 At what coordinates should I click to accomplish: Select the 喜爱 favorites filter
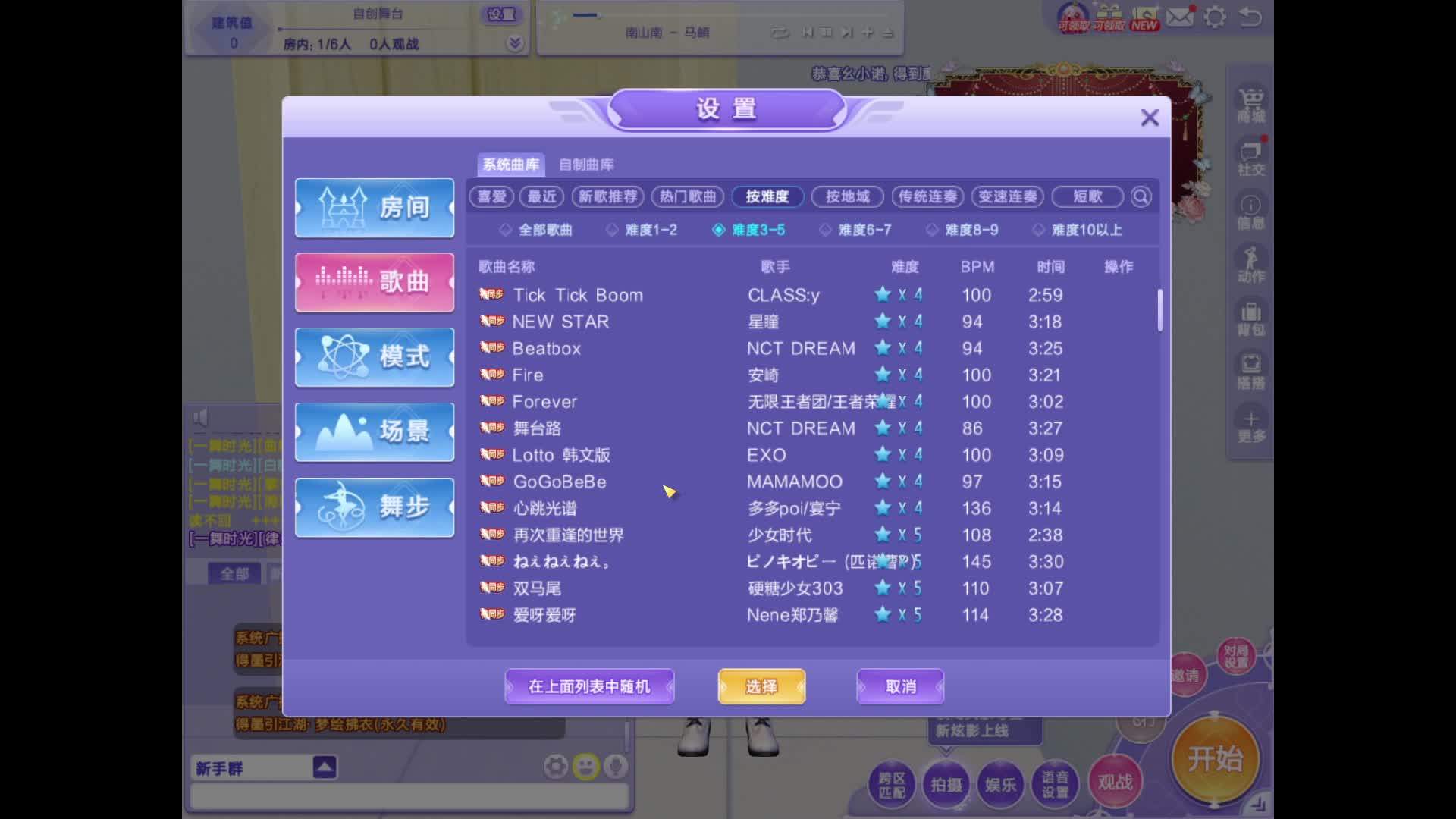(x=491, y=197)
